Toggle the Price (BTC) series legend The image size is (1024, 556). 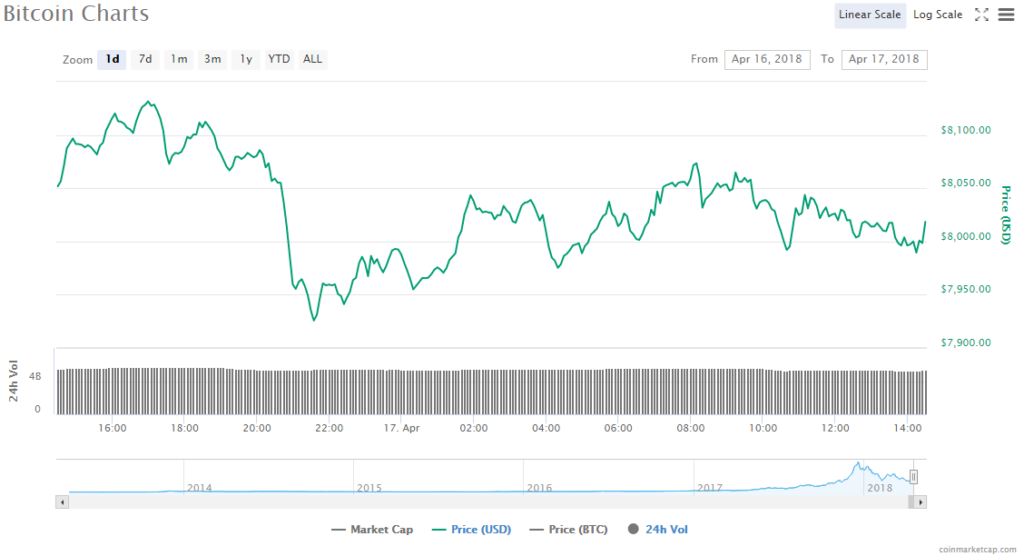pos(572,529)
